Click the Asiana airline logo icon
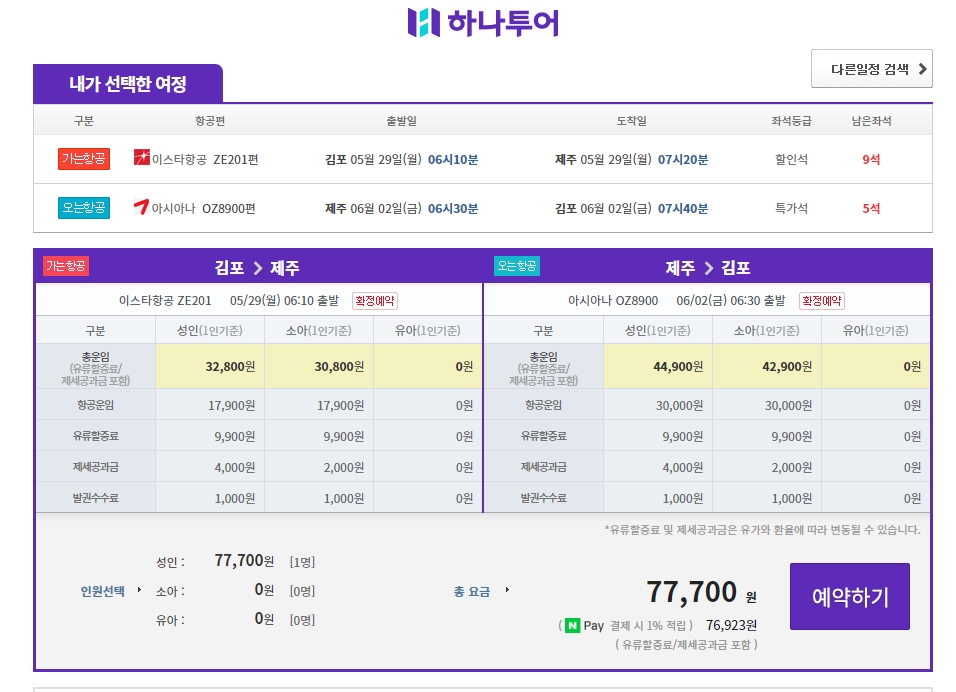 (141, 207)
